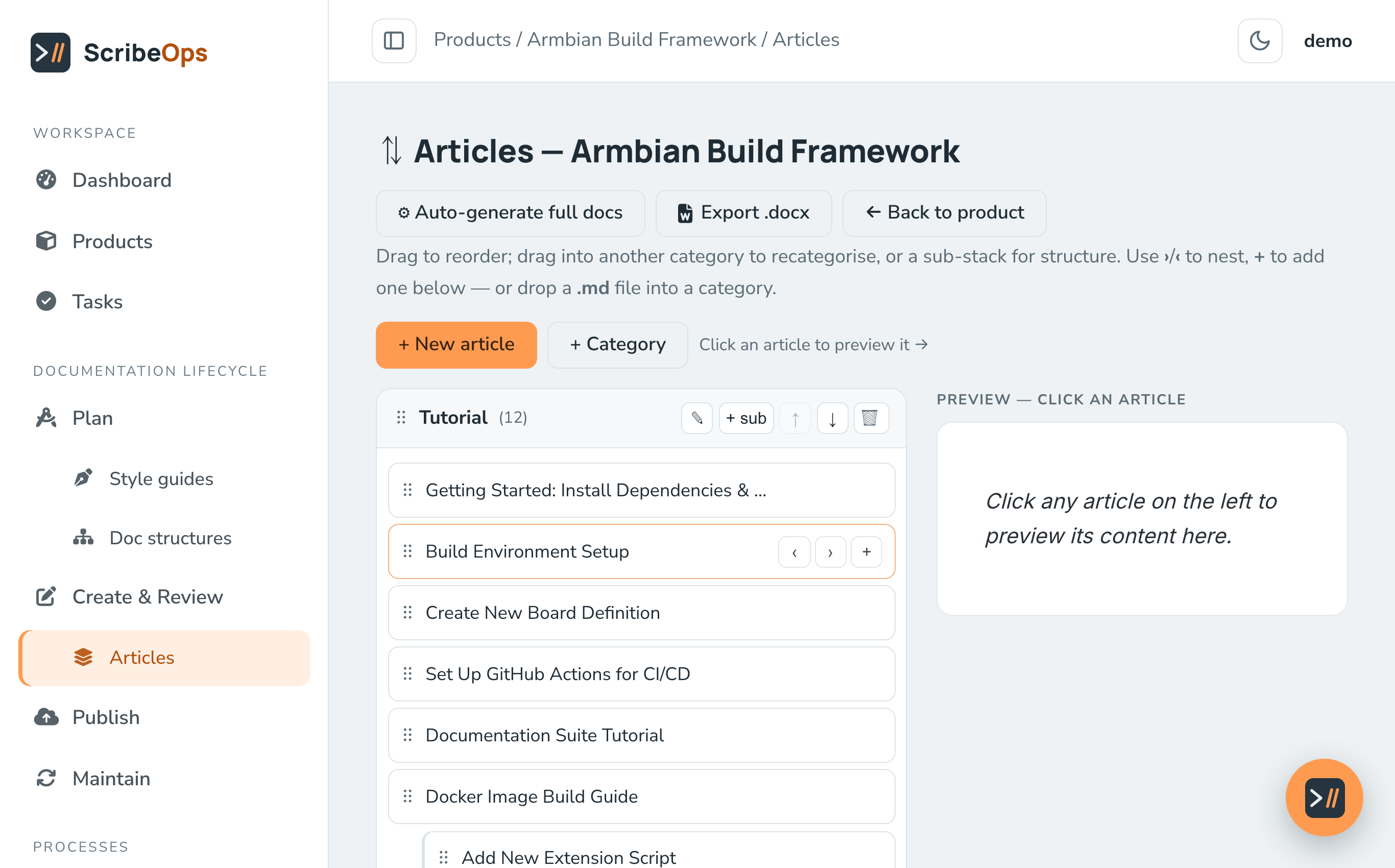1395x868 pixels.
Task: Click the Products box icon
Action: [46, 240]
